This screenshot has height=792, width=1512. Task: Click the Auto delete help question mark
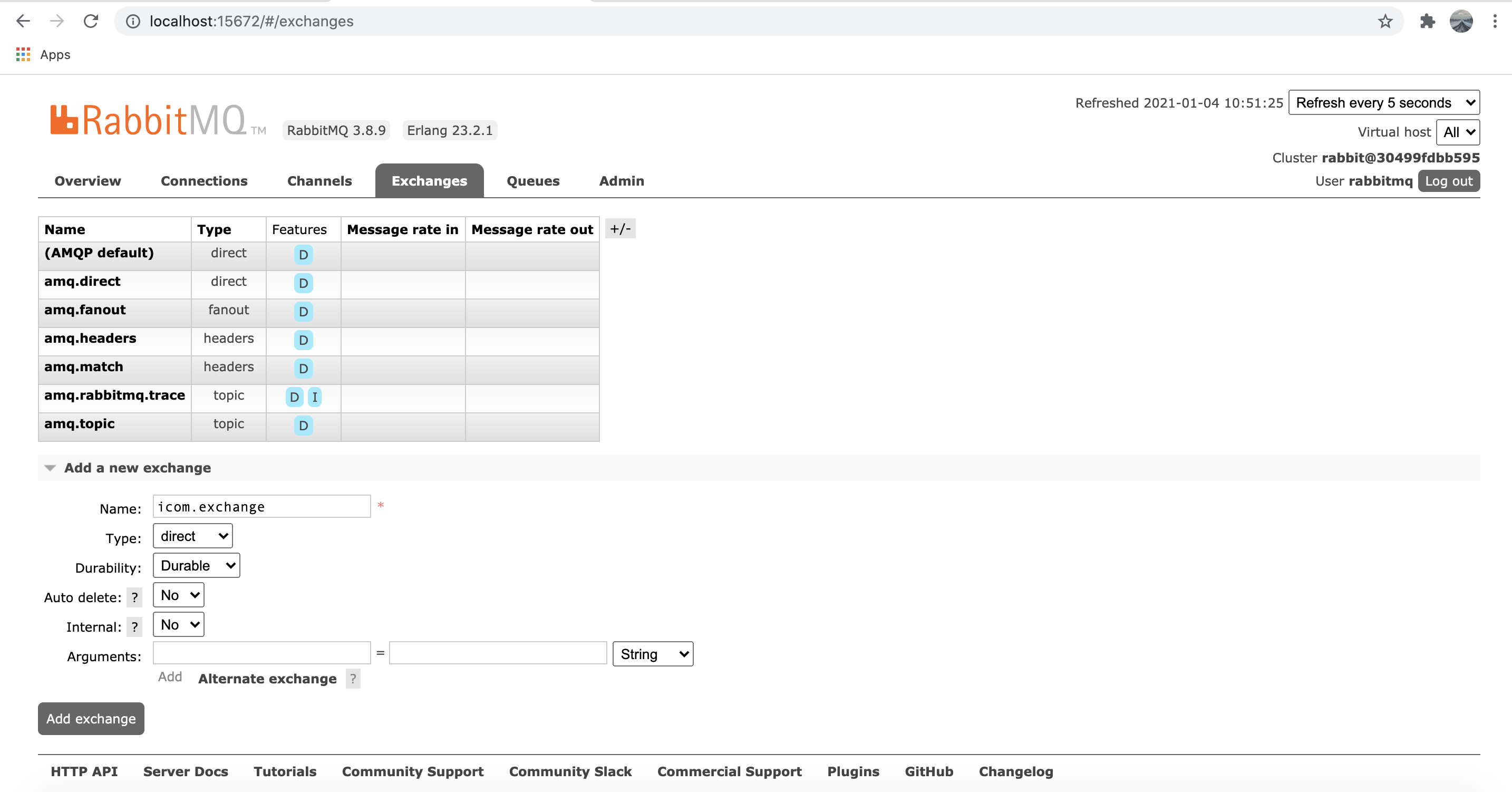[x=134, y=597]
